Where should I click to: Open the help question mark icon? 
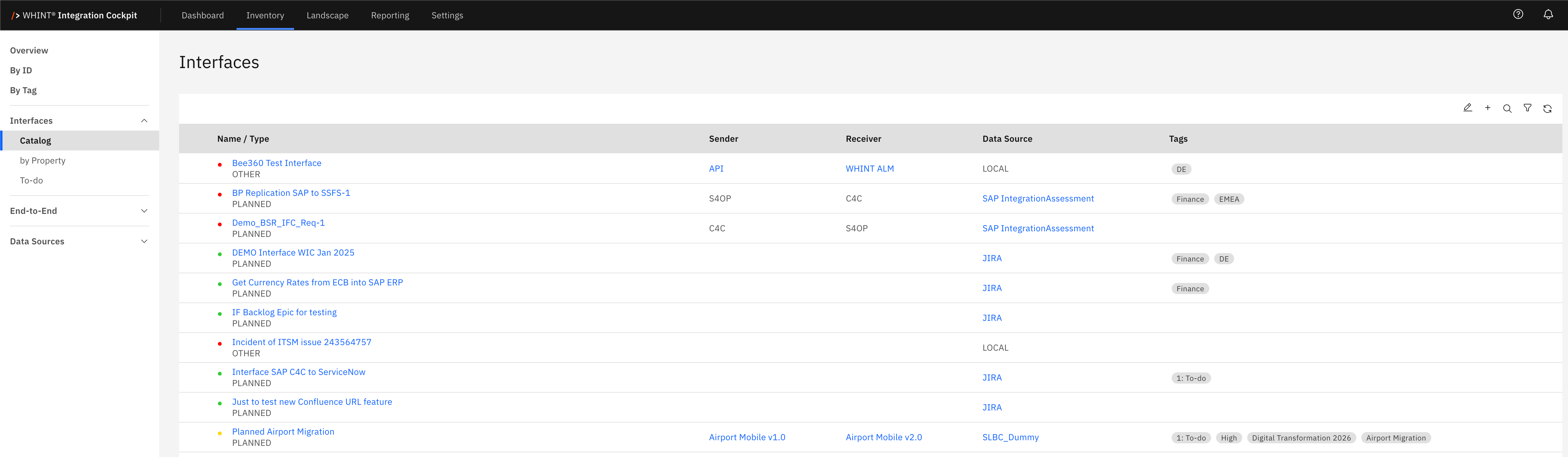(1518, 15)
